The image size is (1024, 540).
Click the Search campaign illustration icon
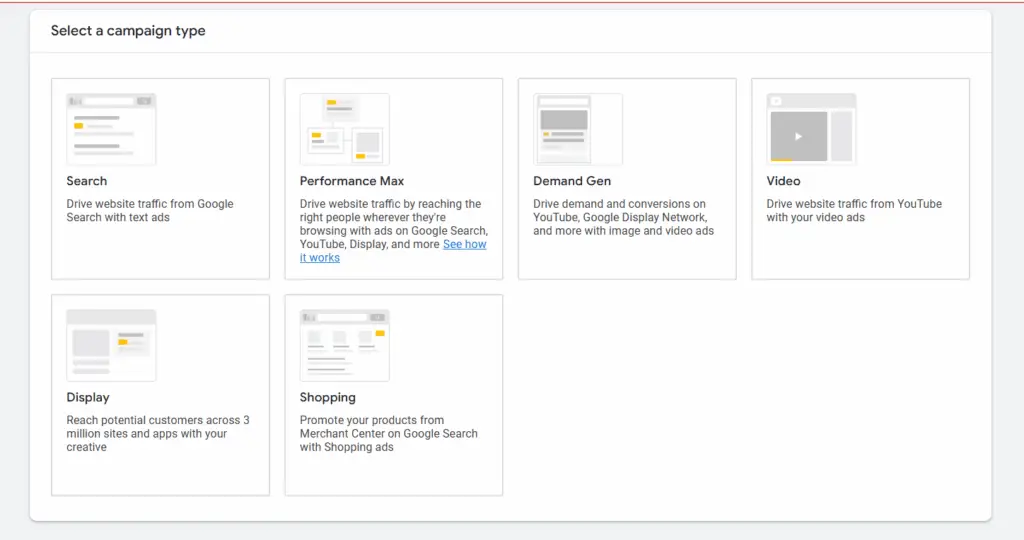(x=111, y=129)
